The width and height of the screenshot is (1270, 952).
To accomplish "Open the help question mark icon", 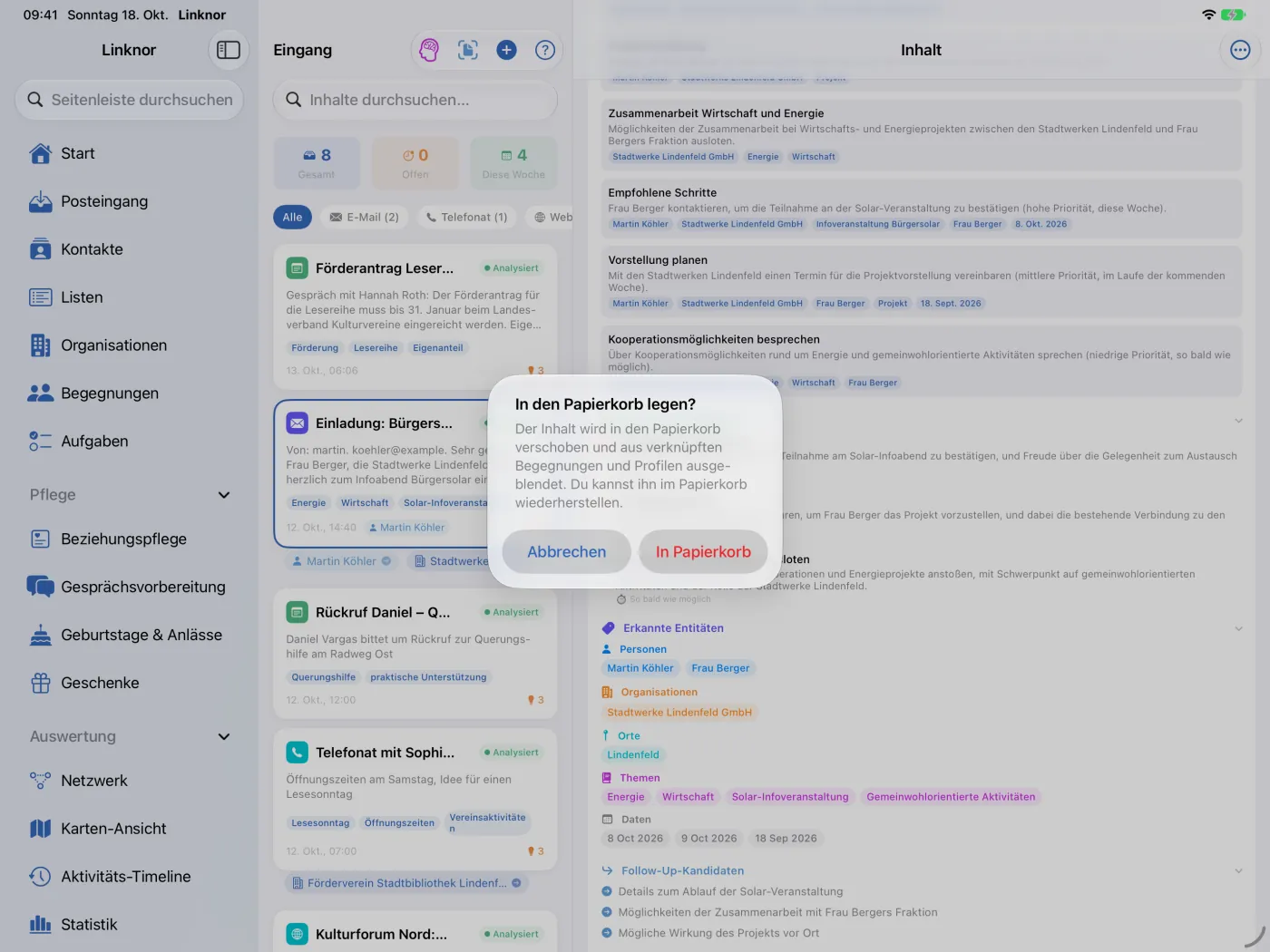I will (545, 50).
